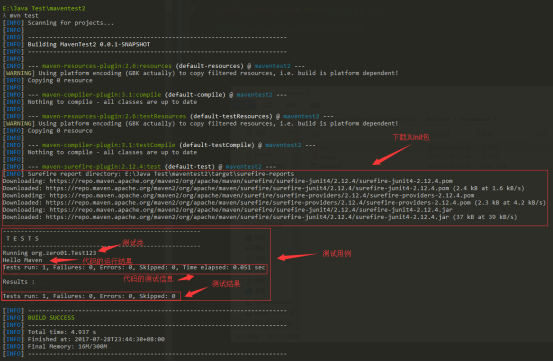The width and height of the screenshot is (553, 362).
Task: Click the Downloading surefire-providers-2.12.4.pom URL
Action: [x=262, y=195]
